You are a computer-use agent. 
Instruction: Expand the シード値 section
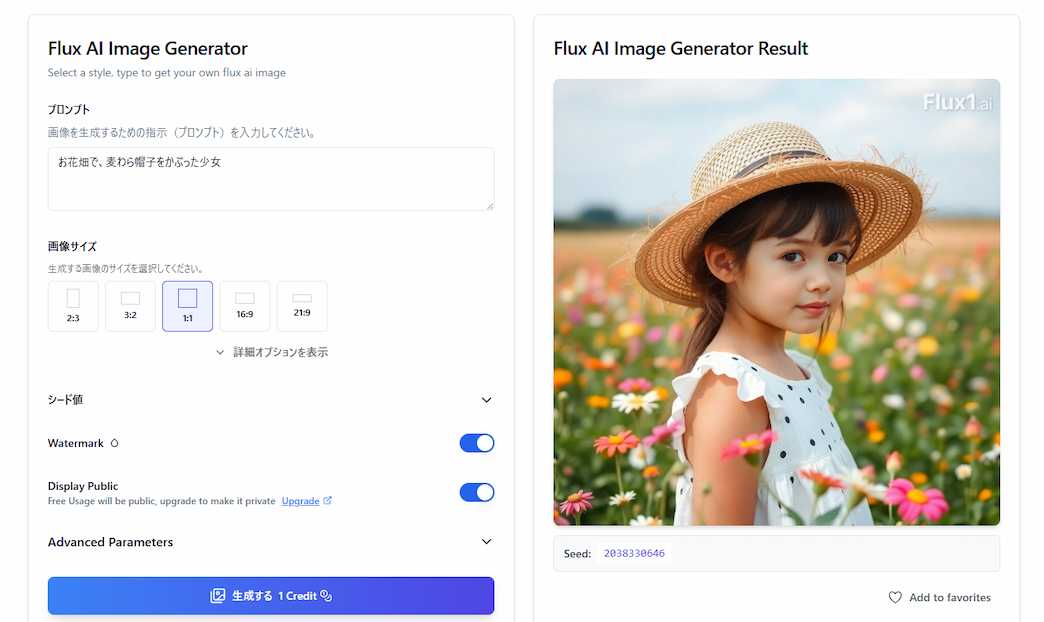point(487,400)
